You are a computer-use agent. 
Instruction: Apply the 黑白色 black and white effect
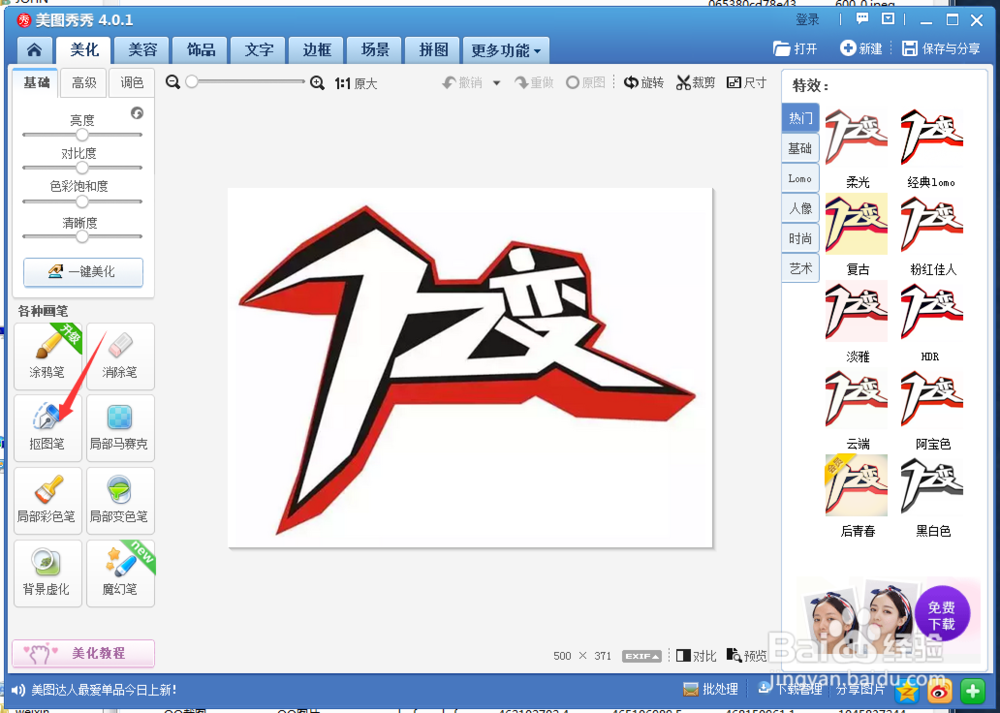click(931, 485)
